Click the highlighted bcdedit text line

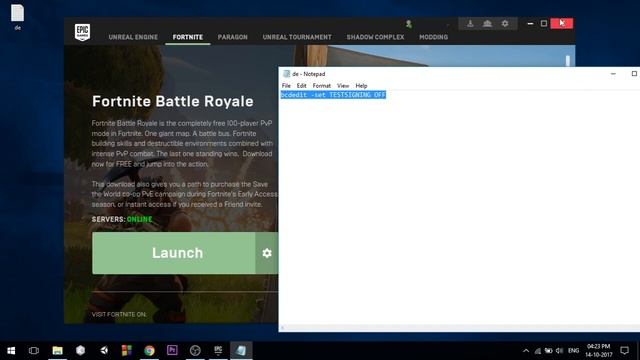pyautogui.click(x=333, y=95)
